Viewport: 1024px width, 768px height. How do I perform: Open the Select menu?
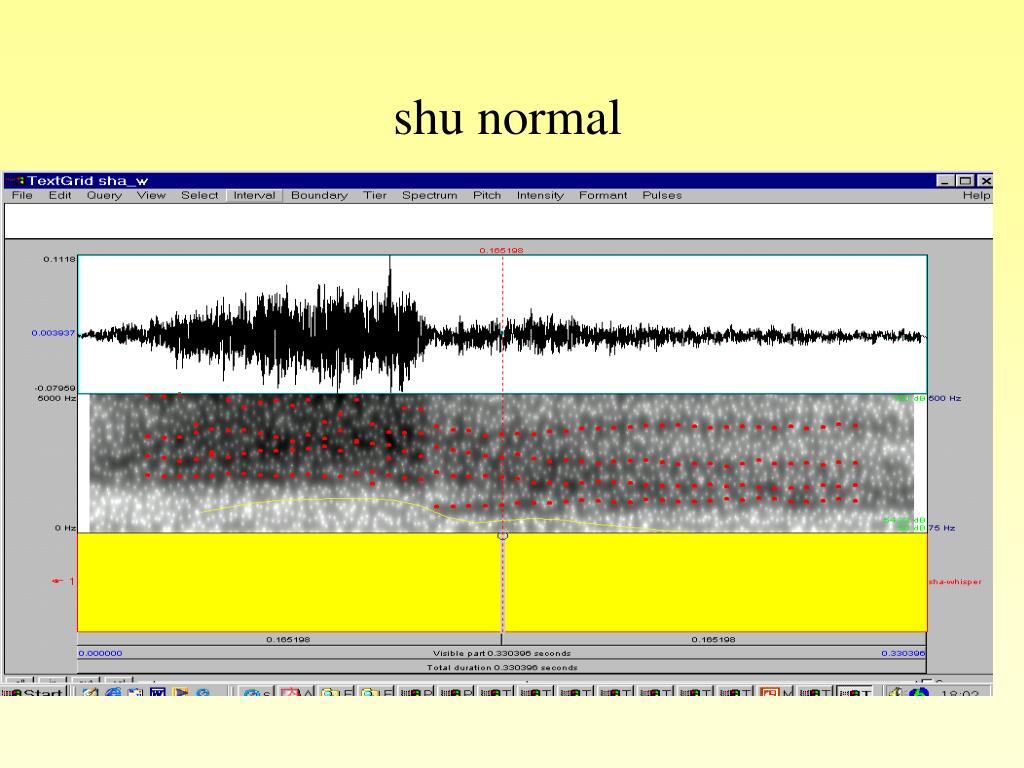200,195
